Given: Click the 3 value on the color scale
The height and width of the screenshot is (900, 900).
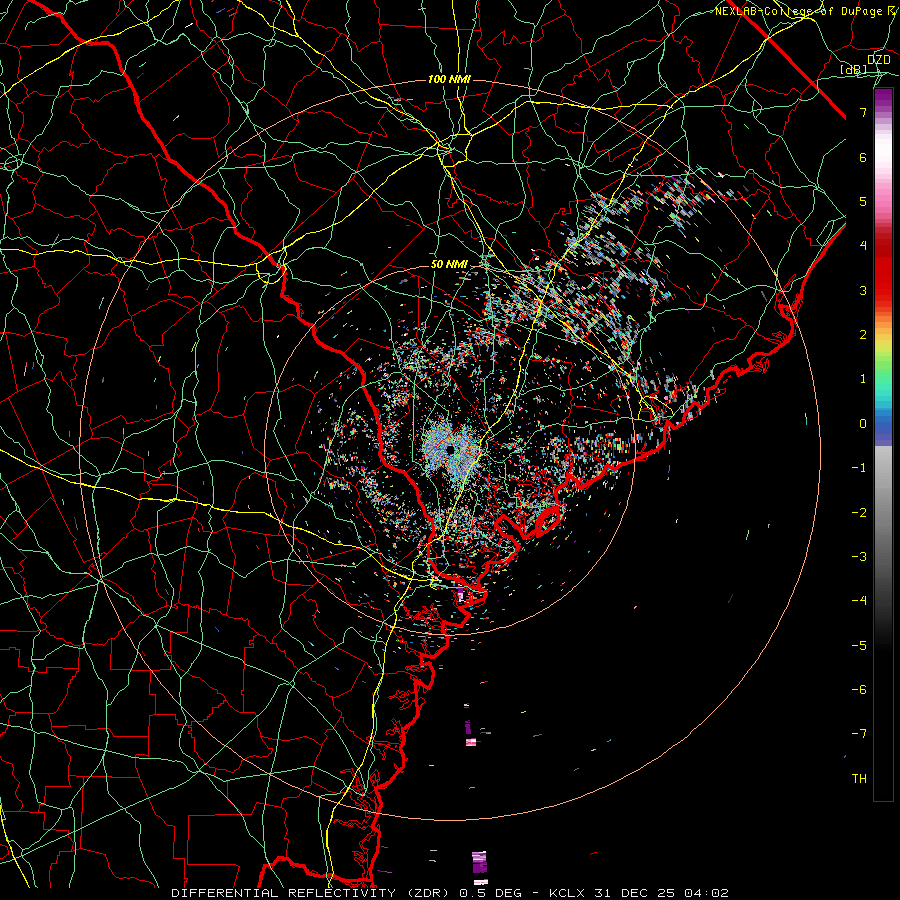Looking at the screenshot, I should click(863, 290).
